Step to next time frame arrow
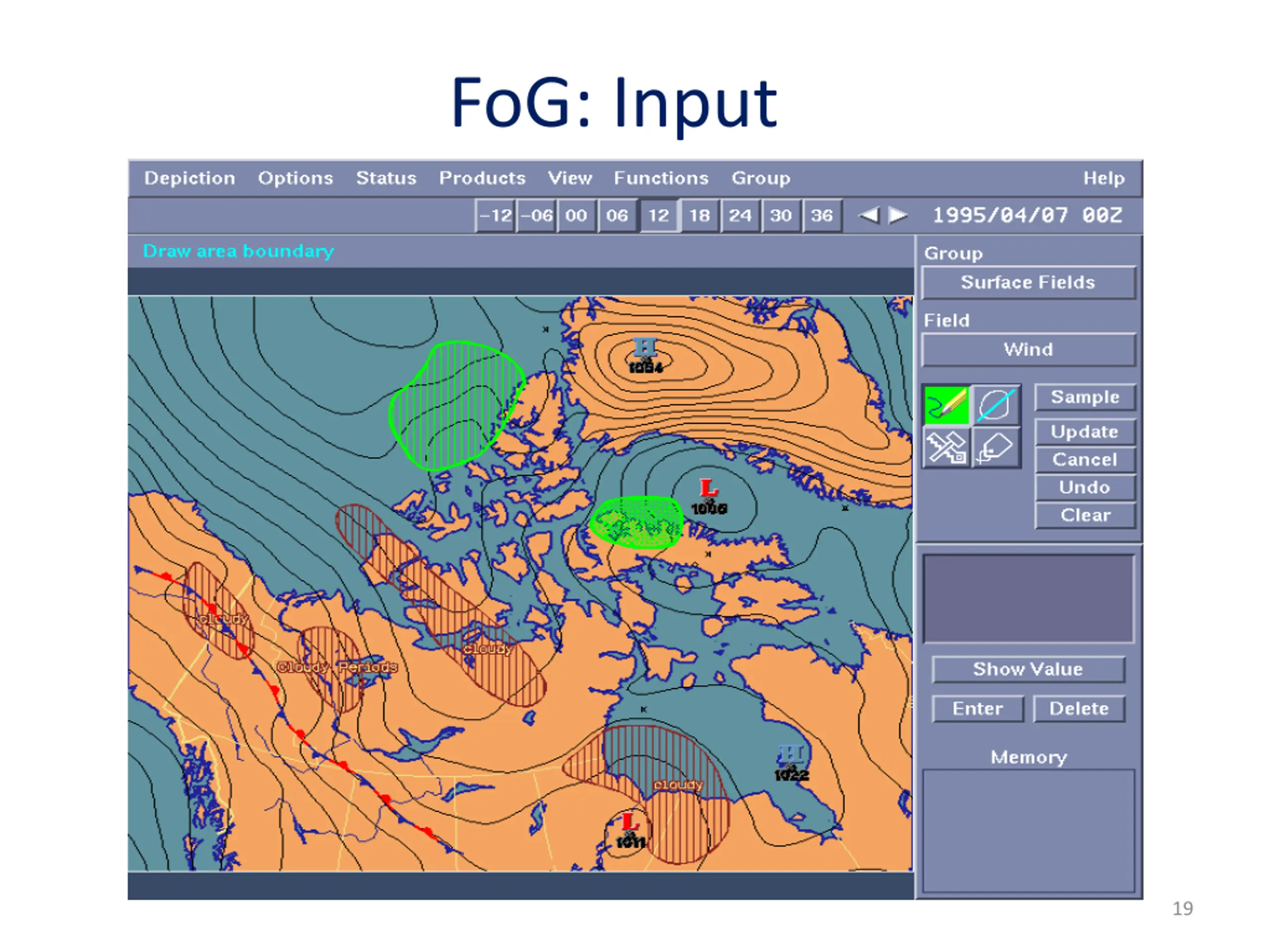1270x952 pixels. [x=897, y=216]
